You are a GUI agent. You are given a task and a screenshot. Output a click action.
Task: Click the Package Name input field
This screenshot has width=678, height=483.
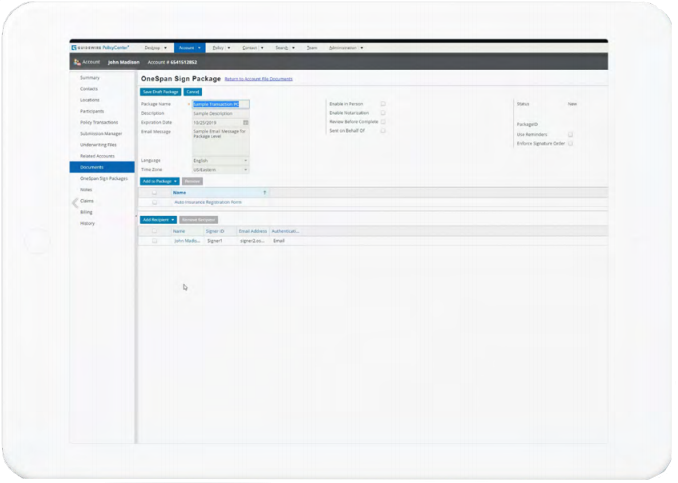pos(220,103)
